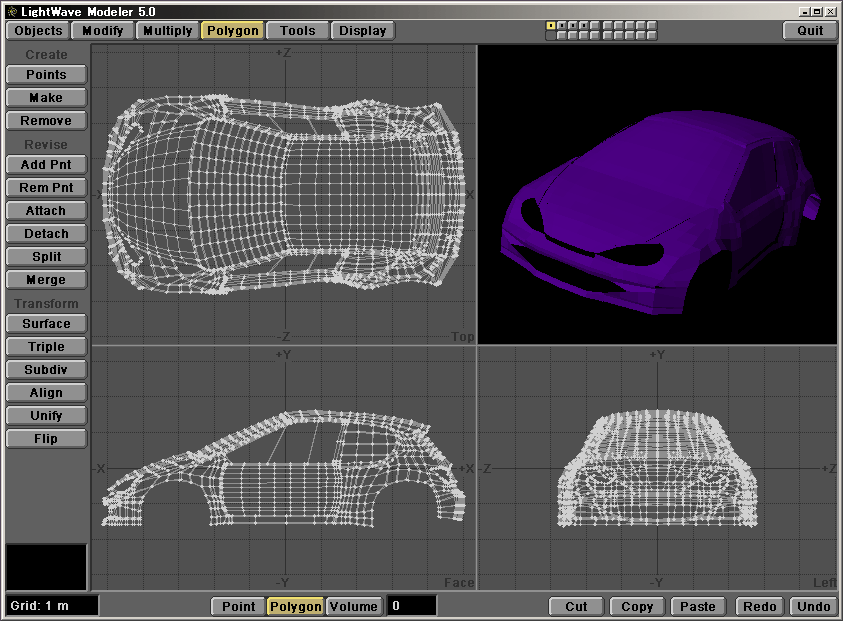Viewport: 843px width, 621px height.
Task: Click the Merge polygons button
Action: pyautogui.click(x=46, y=280)
